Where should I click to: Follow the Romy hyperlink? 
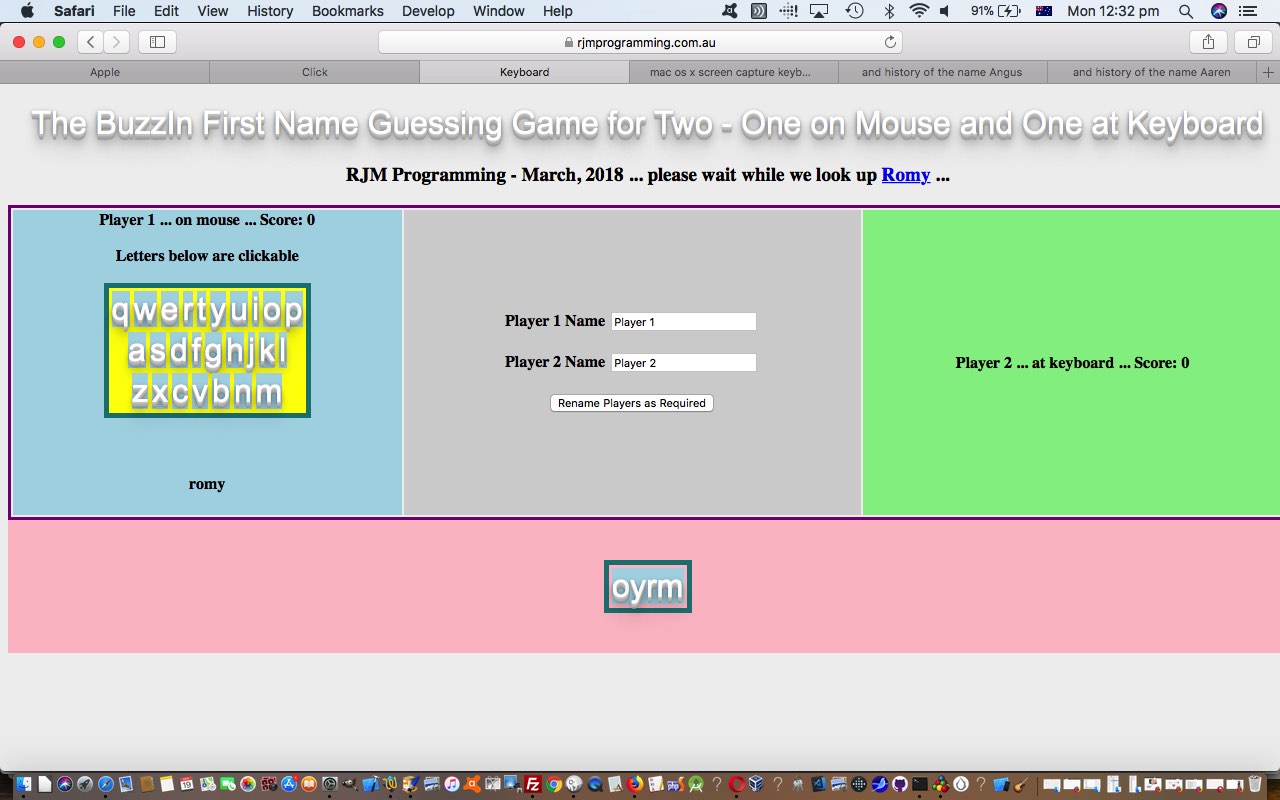point(905,175)
